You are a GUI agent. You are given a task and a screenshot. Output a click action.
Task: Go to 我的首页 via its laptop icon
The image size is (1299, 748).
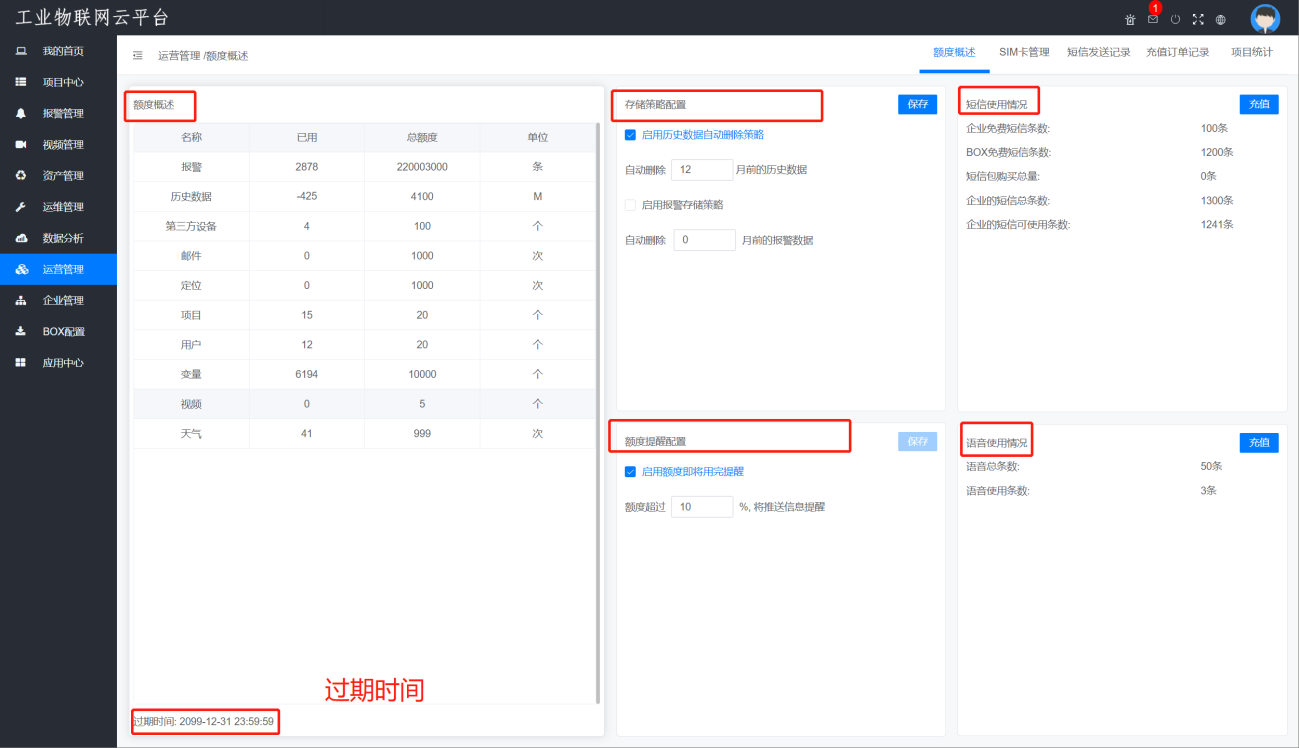[x=21, y=51]
